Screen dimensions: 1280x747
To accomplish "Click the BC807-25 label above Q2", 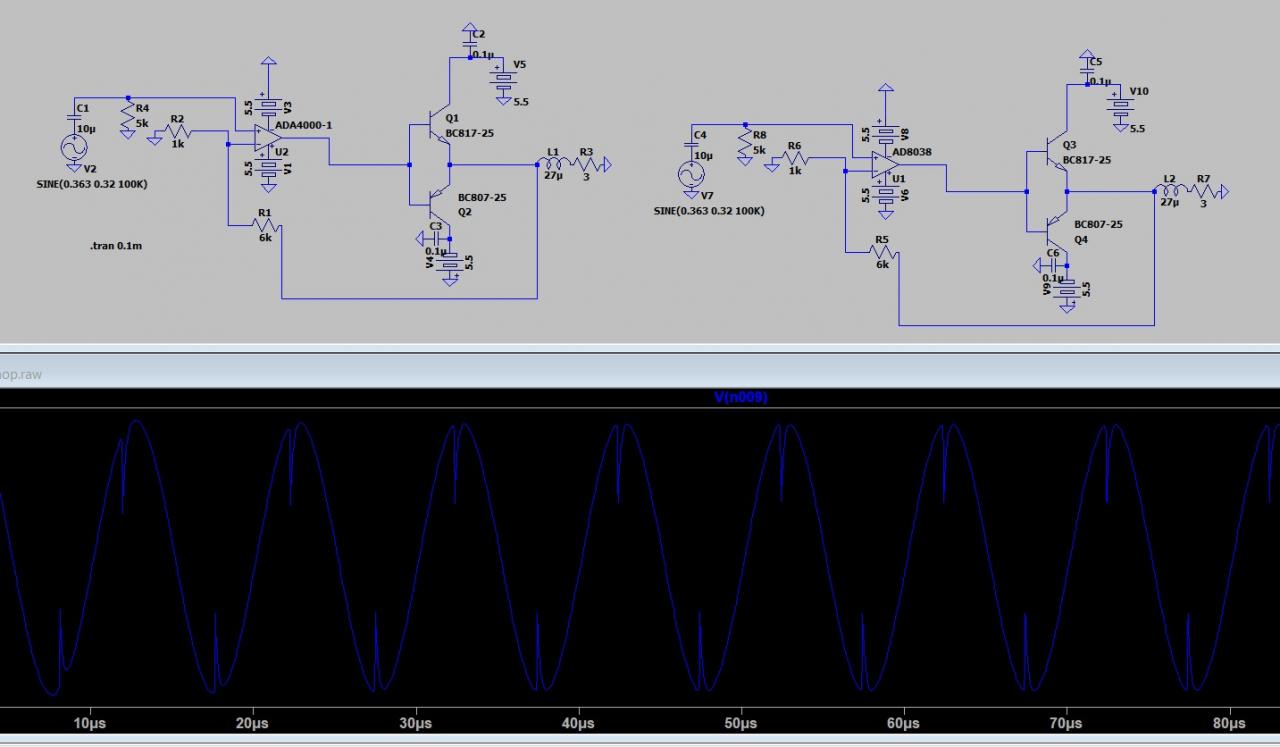I will coord(482,198).
